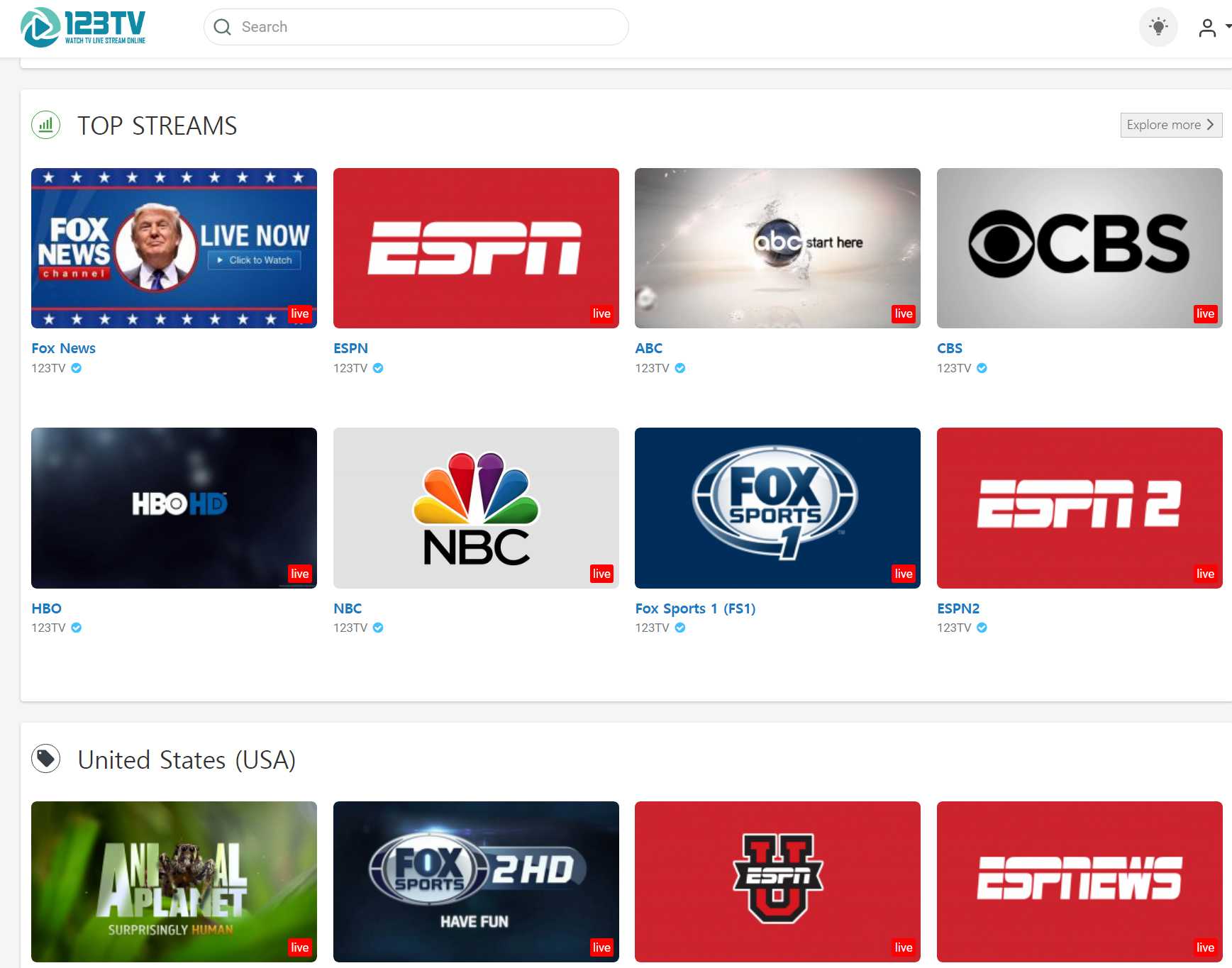Image resolution: width=1232 pixels, height=968 pixels.
Task: Open the HBO HD stream thumbnail
Action: [174, 508]
